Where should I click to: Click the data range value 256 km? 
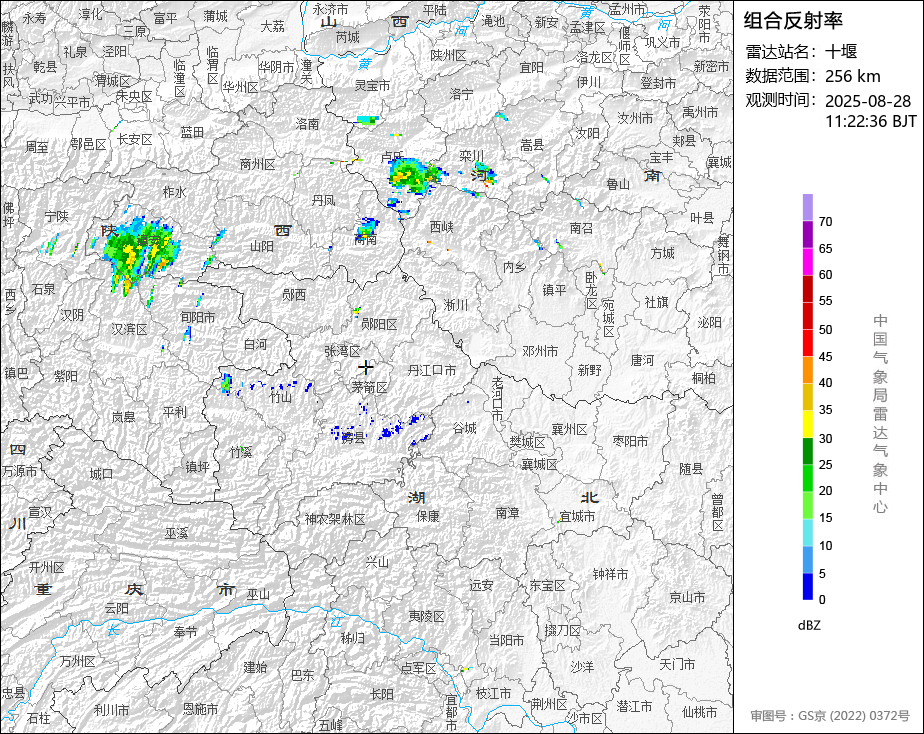coord(852,76)
